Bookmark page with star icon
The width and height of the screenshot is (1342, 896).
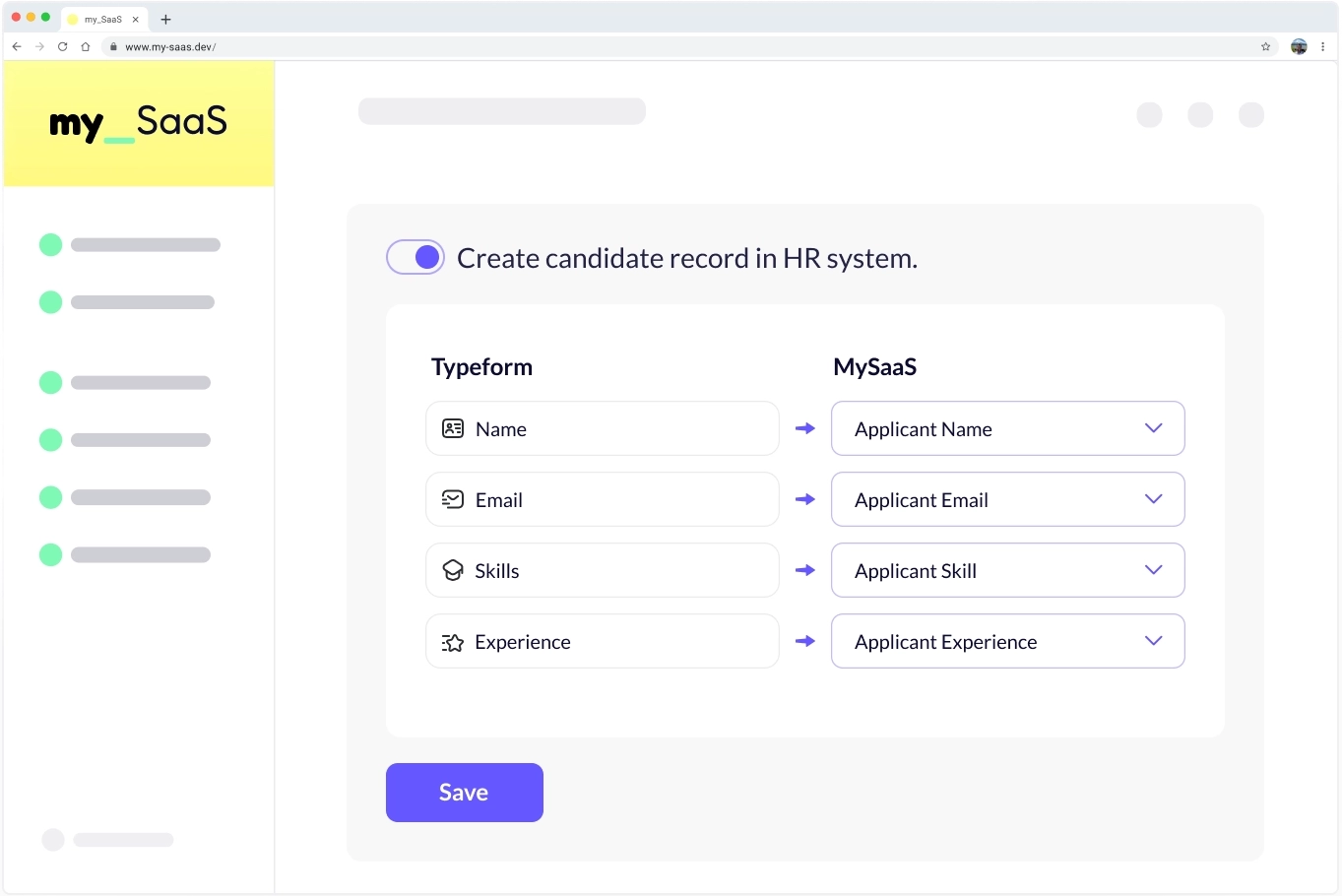click(x=1265, y=46)
